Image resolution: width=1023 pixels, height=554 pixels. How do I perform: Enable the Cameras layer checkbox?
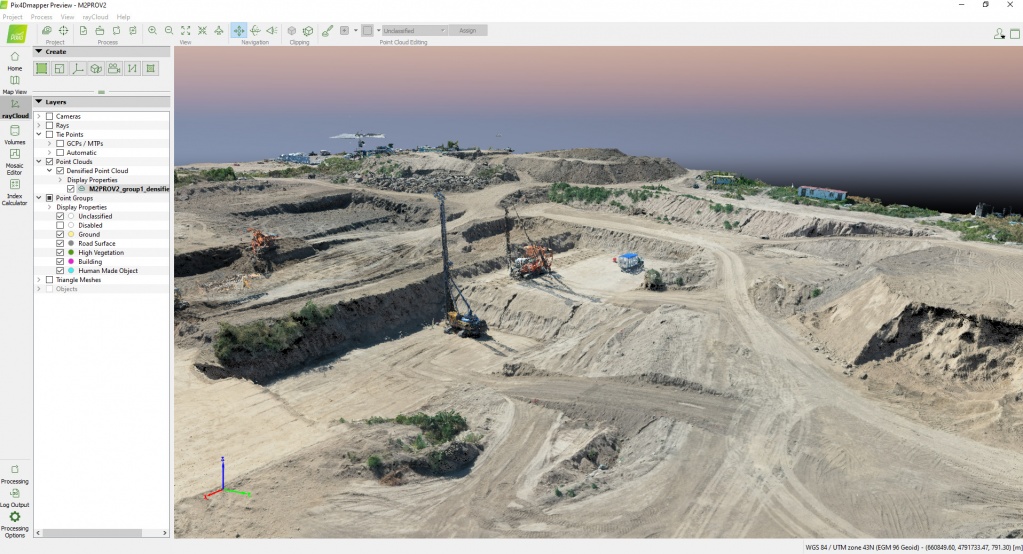tap(49, 116)
